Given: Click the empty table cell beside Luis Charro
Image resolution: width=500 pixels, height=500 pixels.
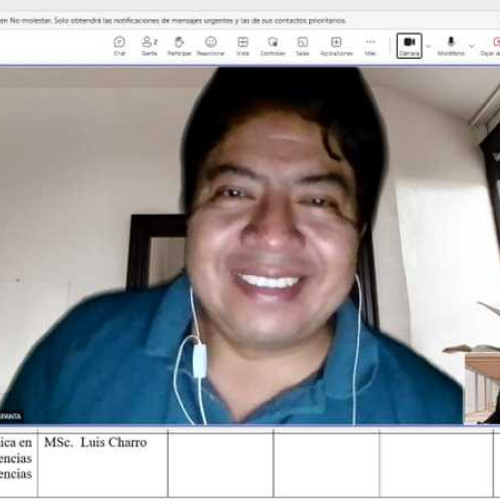Looking at the screenshot, I should point(221,464).
